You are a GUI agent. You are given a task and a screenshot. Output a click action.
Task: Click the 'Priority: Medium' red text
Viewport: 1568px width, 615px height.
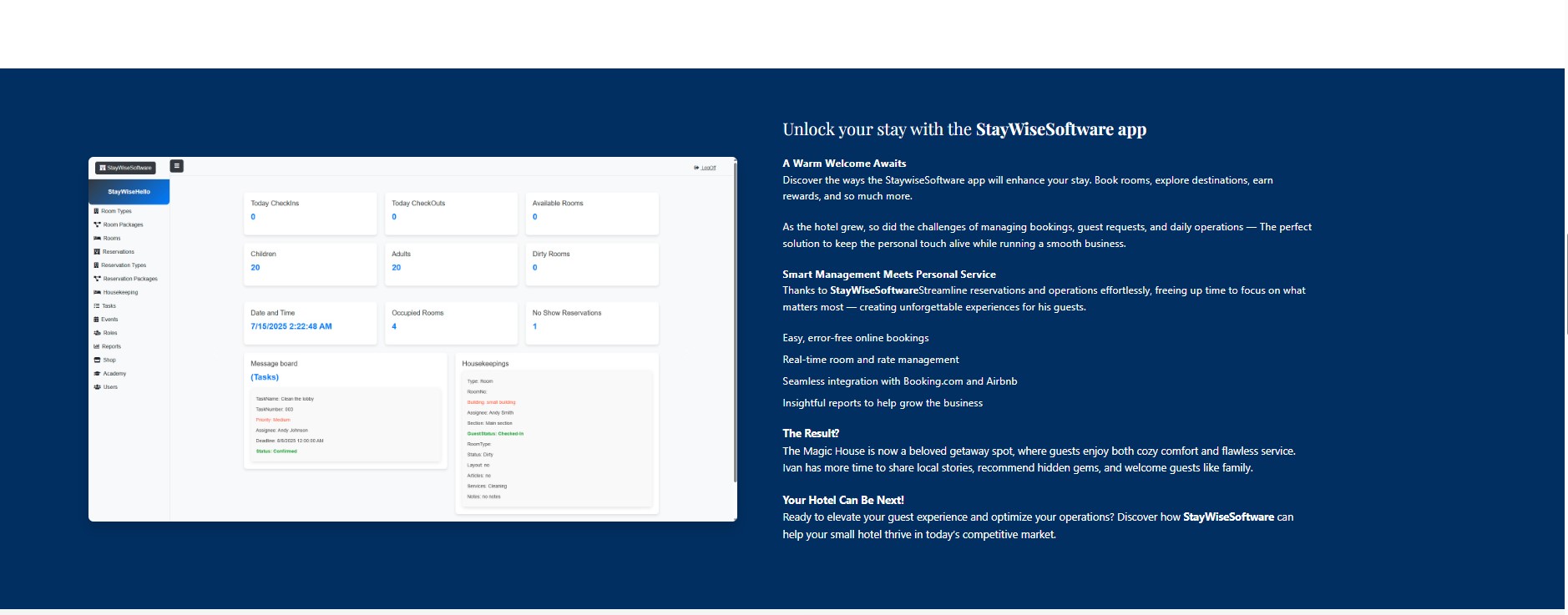273,420
